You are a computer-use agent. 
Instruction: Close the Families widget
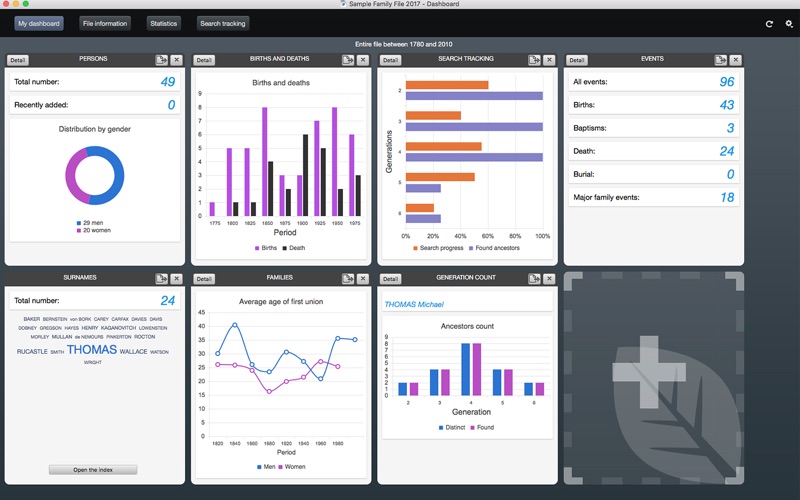pyautogui.click(x=363, y=279)
